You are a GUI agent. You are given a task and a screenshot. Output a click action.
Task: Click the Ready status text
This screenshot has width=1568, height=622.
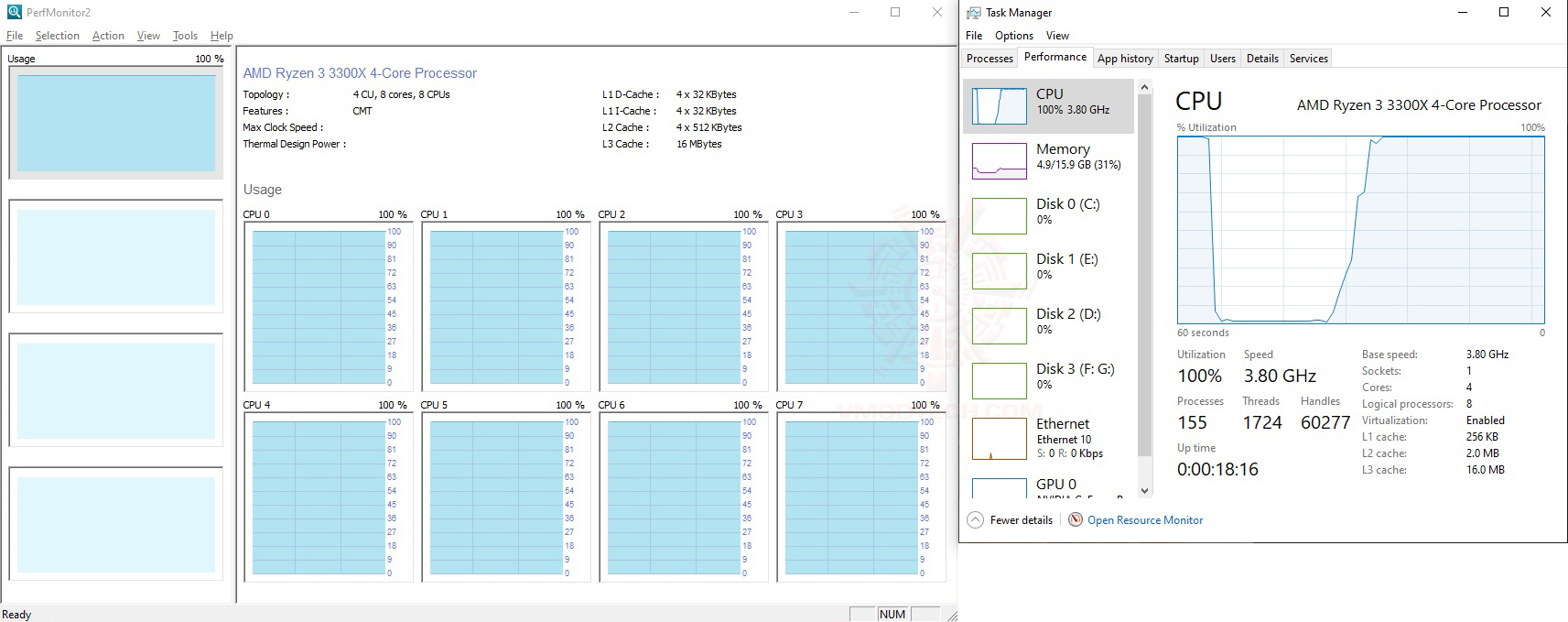pyautogui.click(x=16, y=615)
